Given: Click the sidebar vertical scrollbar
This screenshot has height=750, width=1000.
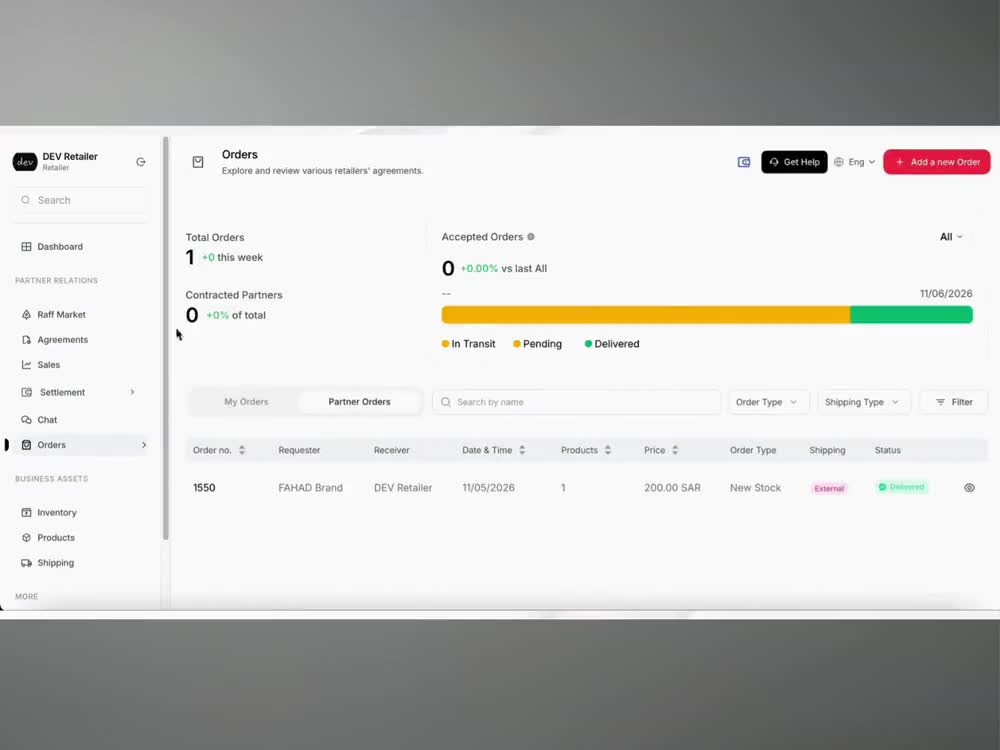Looking at the screenshot, I should (166, 338).
